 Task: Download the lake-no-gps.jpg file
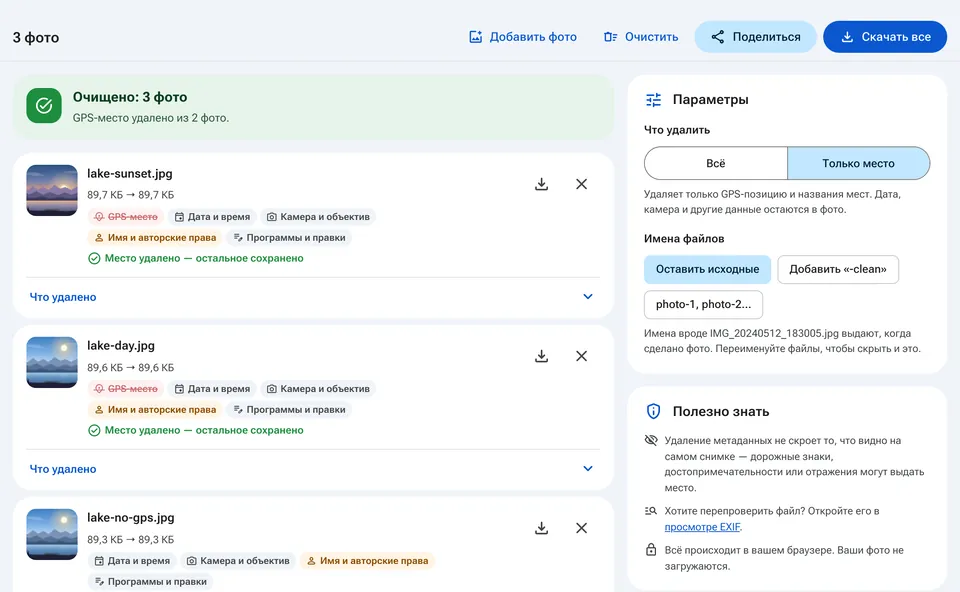point(541,528)
